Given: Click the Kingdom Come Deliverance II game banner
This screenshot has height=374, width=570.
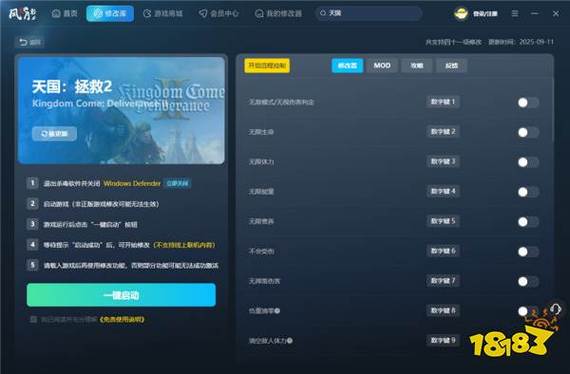Looking at the screenshot, I should point(121,110).
